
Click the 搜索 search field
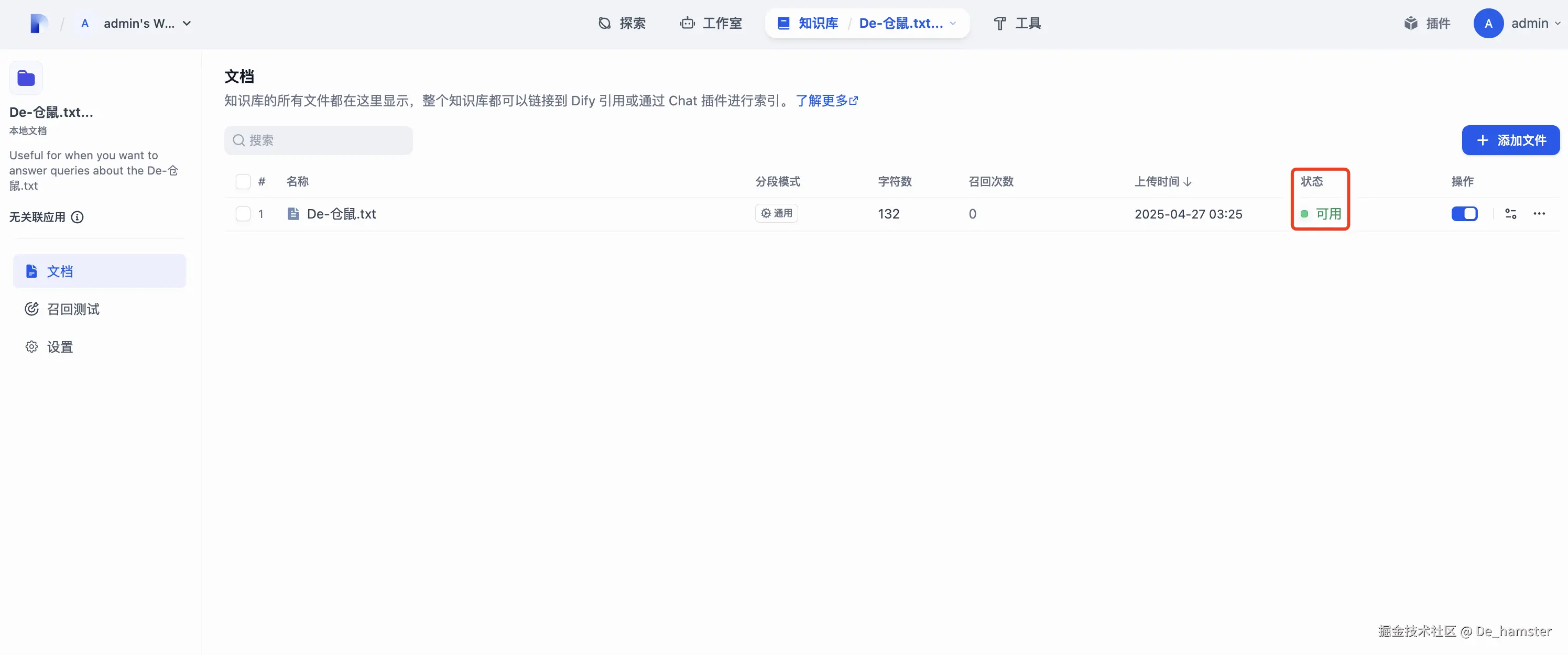(318, 140)
